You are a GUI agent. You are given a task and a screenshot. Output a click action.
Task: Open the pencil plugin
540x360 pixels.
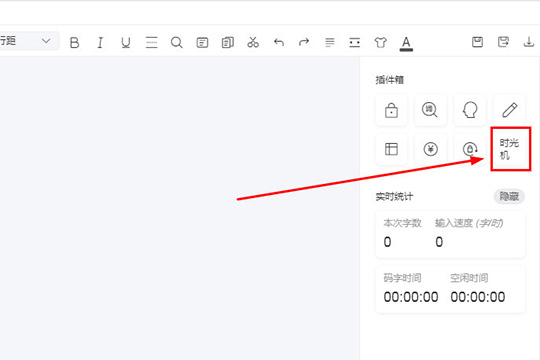509,110
